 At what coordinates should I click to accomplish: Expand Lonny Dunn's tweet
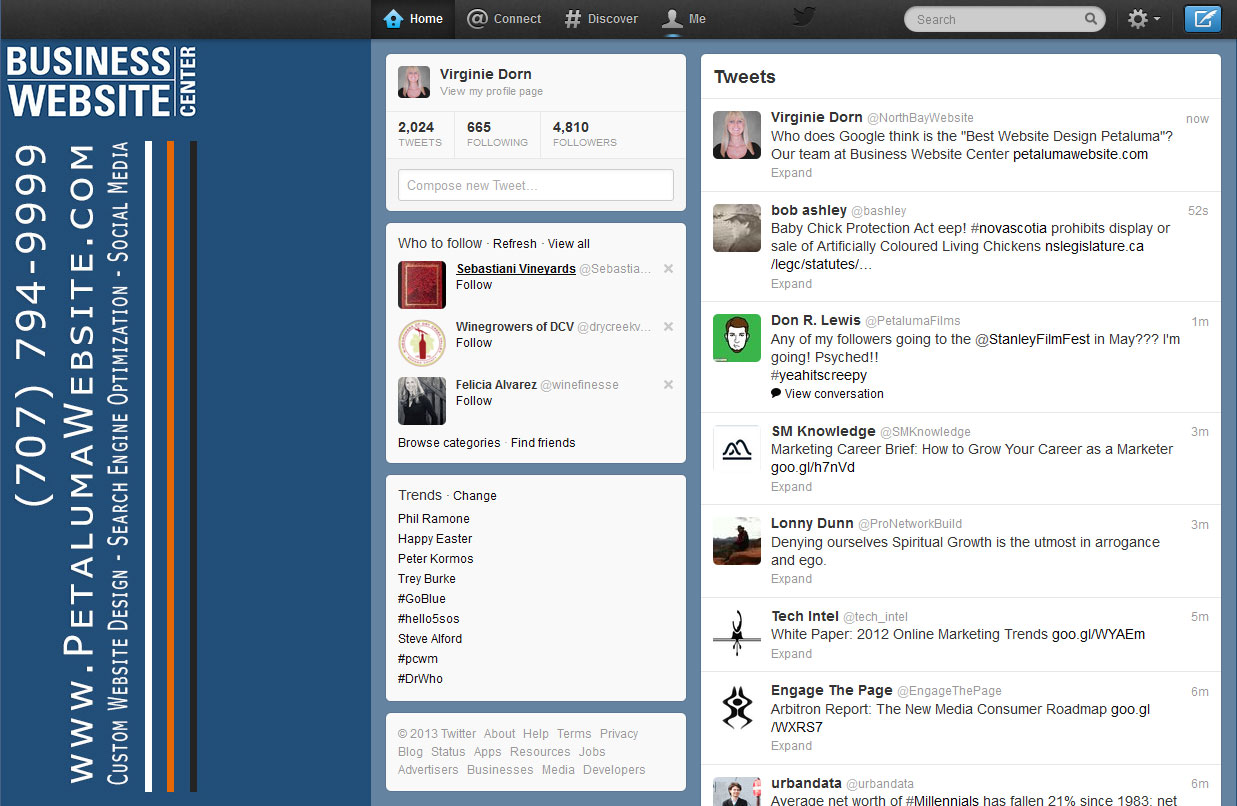(791, 579)
